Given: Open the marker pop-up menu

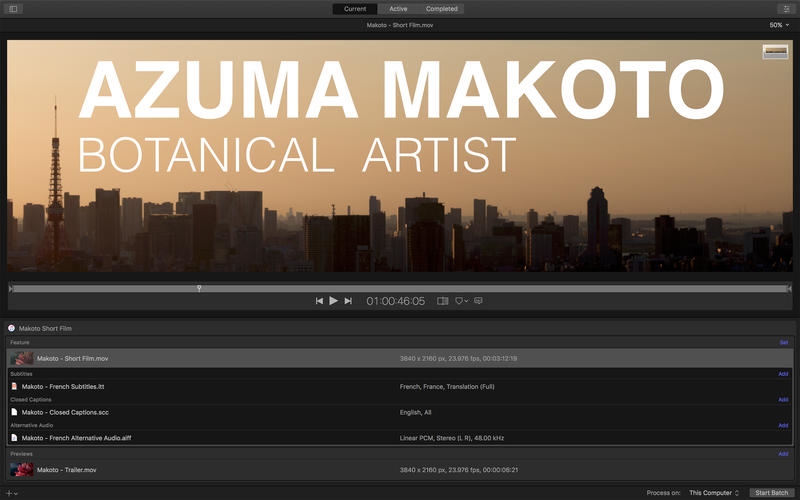Looking at the screenshot, I should [461, 301].
